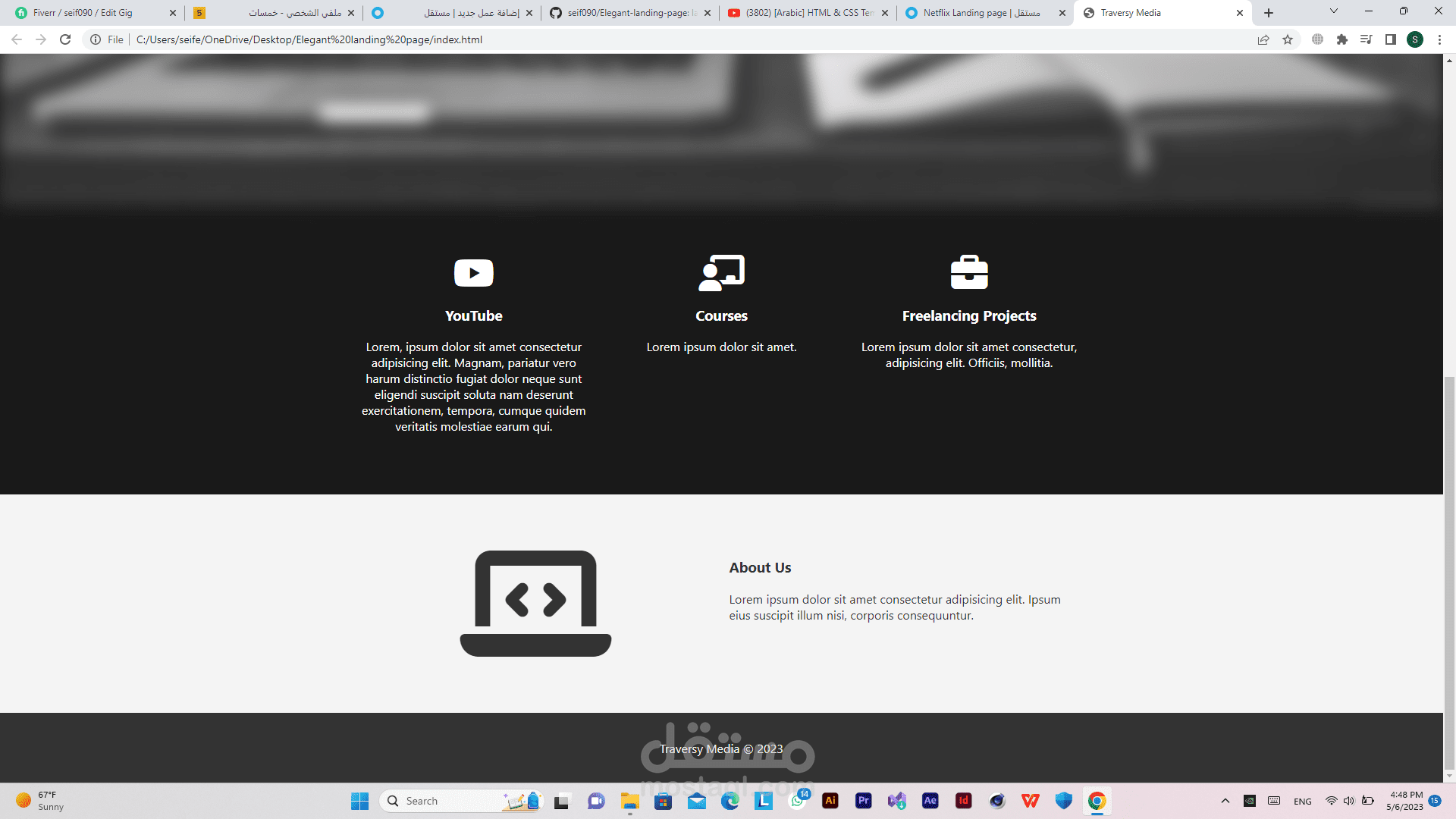Open a new browser tab
Viewport: 1456px width, 819px height.
[x=1269, y=13]
